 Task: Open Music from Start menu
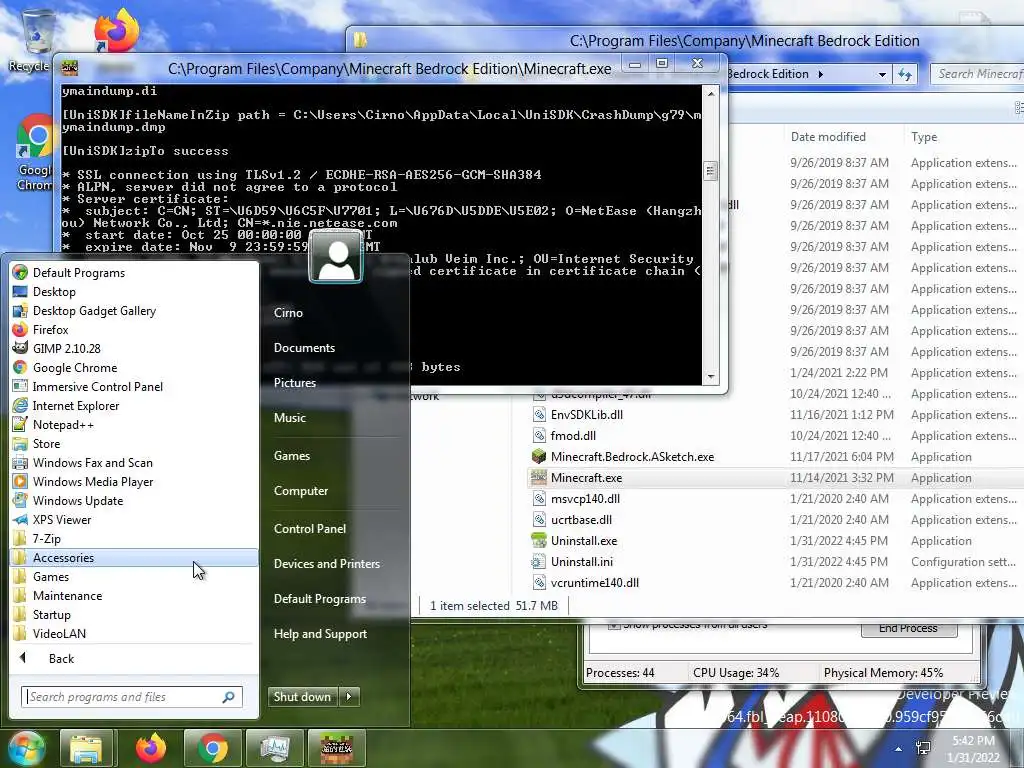click(289, 418)
